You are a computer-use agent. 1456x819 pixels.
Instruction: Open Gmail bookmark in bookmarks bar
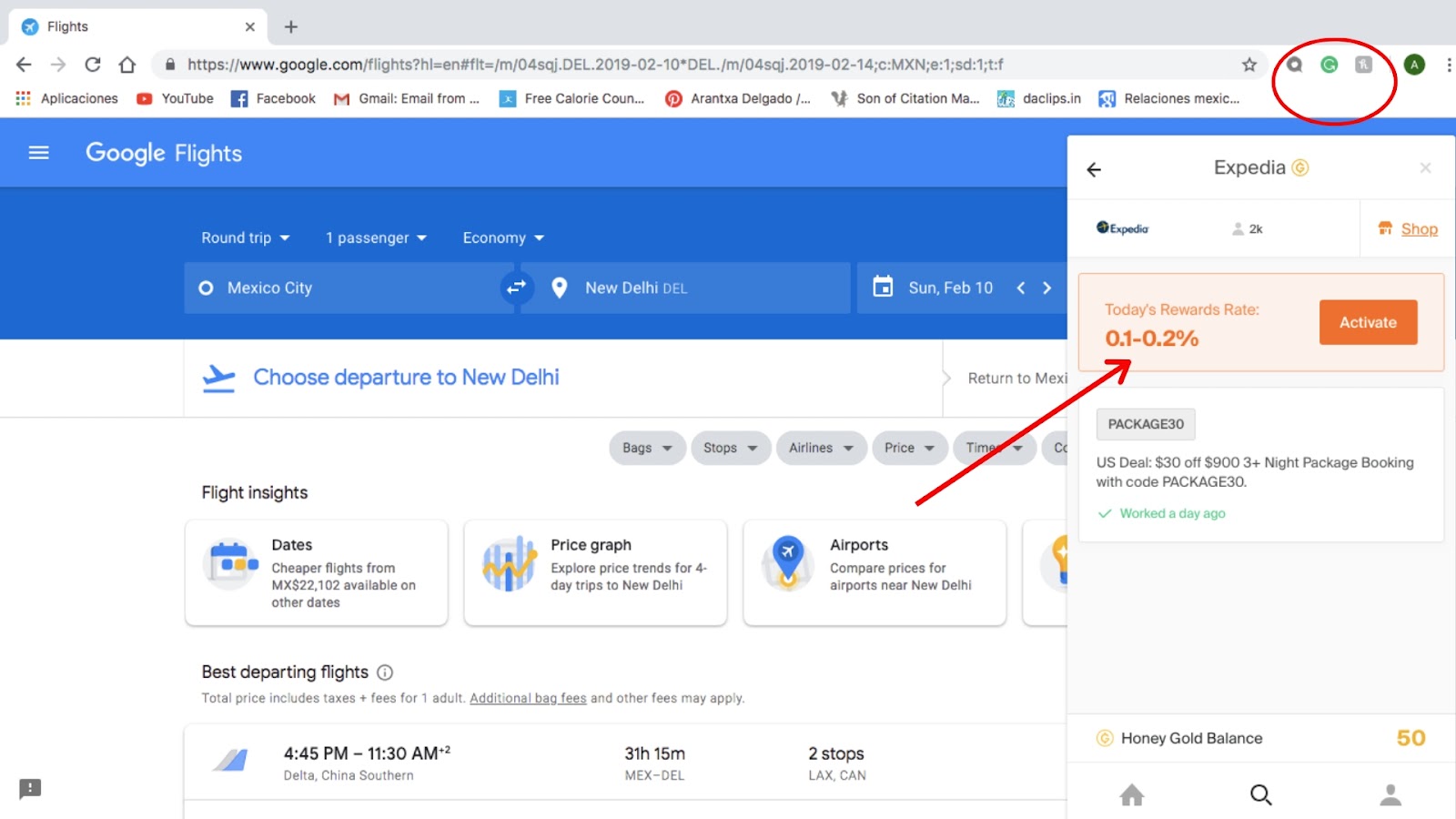407,98
